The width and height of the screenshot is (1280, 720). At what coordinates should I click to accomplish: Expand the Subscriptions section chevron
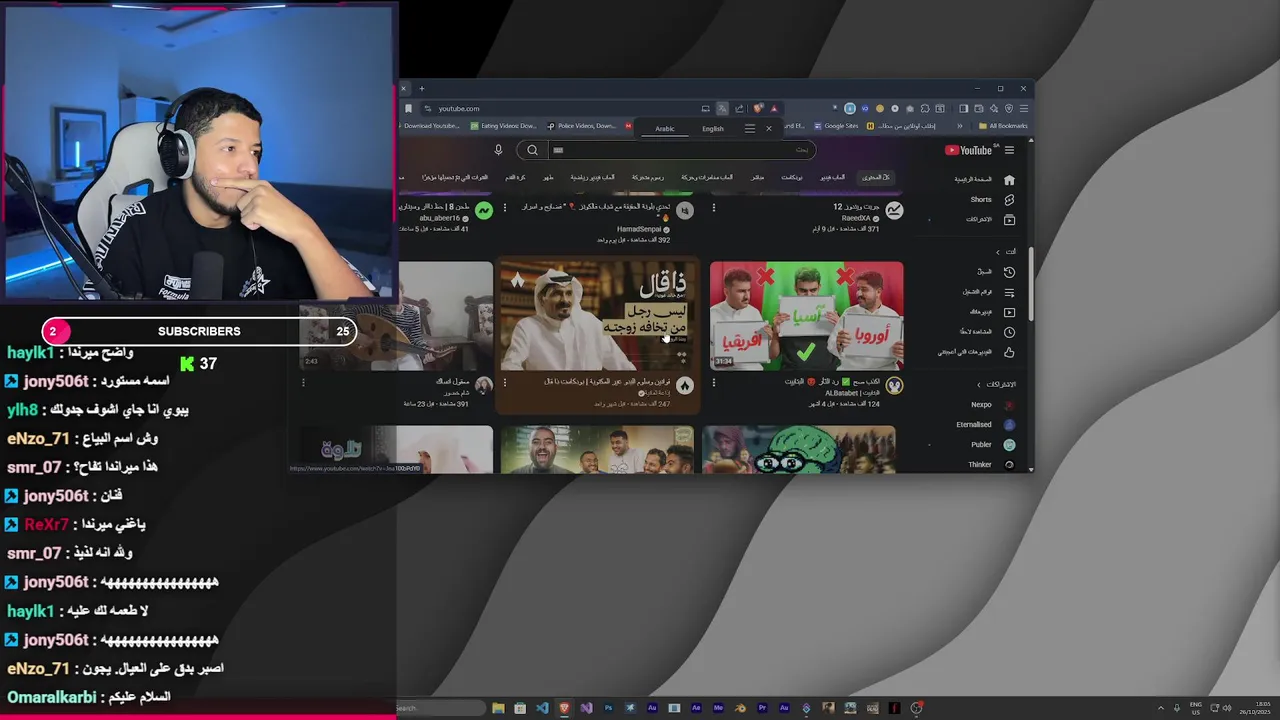pyautogui.click(x=978, y=385)
